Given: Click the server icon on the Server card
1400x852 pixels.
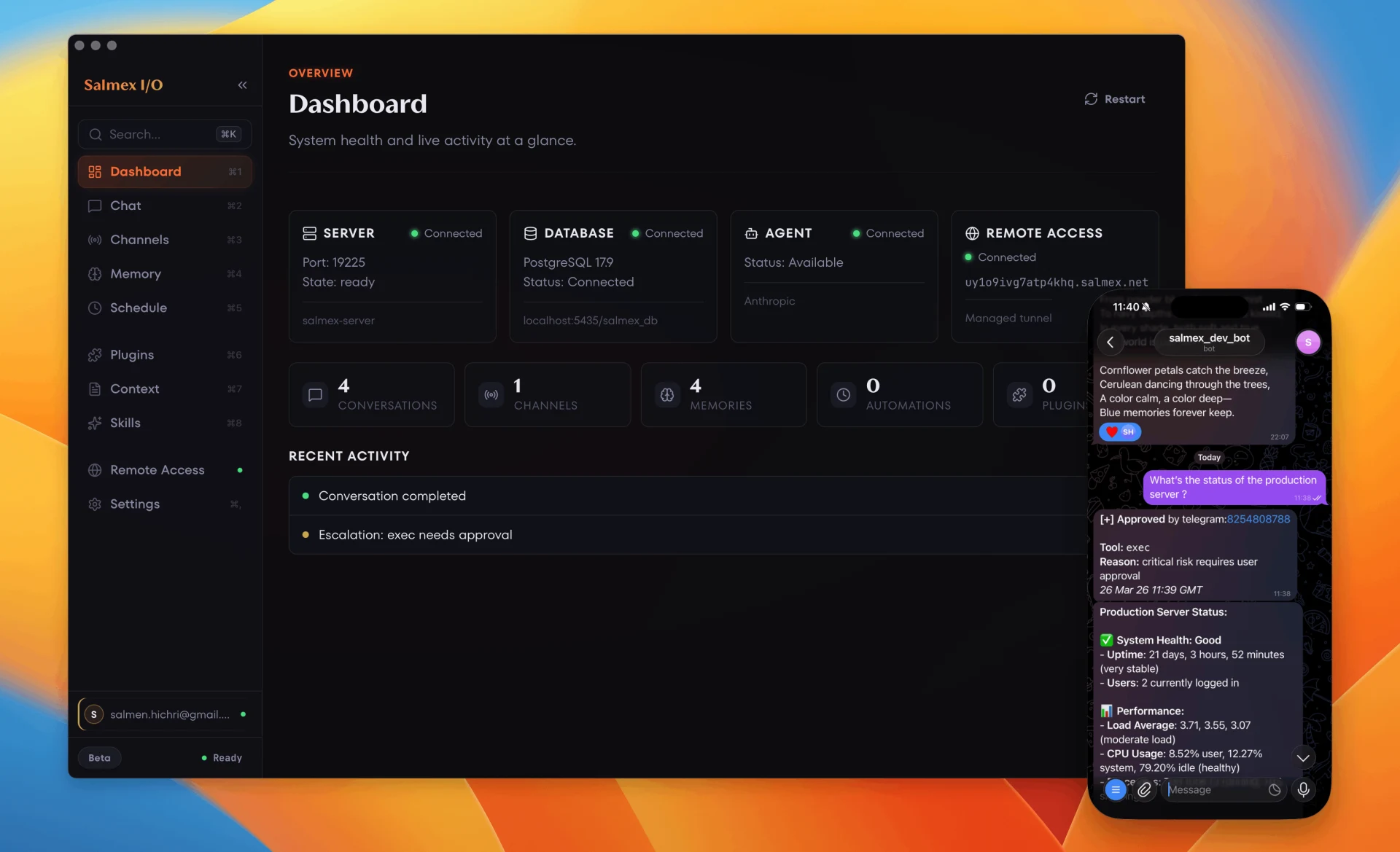Looking at the screenshot, I should click(310, 232).
